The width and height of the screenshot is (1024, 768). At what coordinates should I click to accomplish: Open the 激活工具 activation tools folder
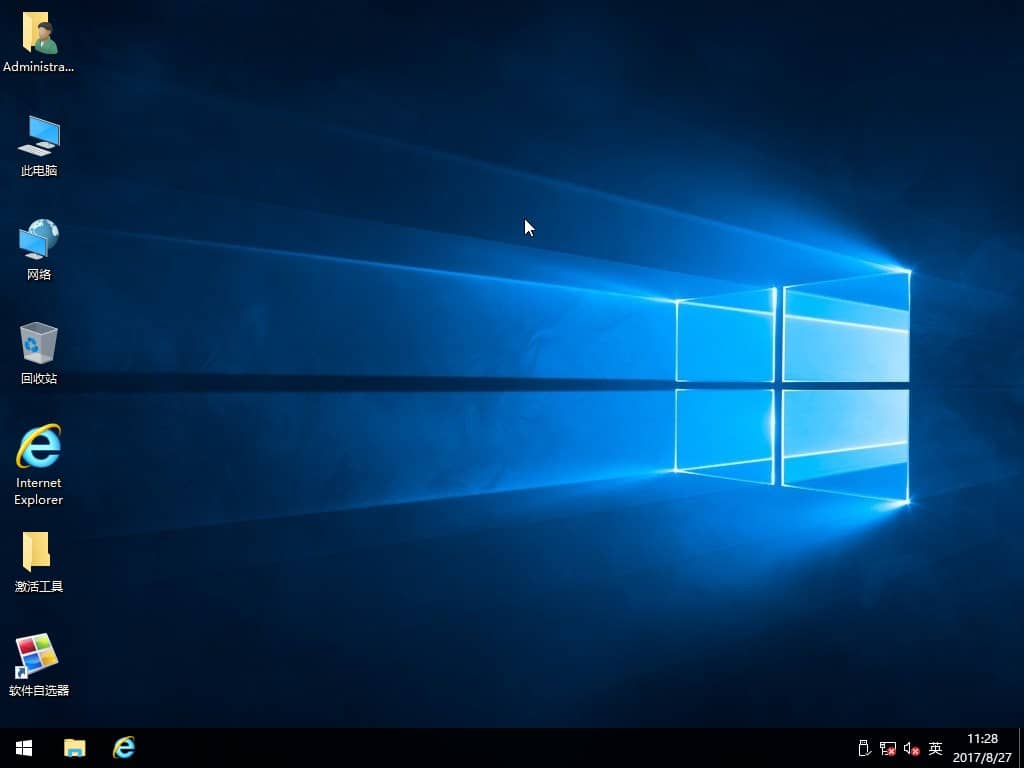(38, 558)
